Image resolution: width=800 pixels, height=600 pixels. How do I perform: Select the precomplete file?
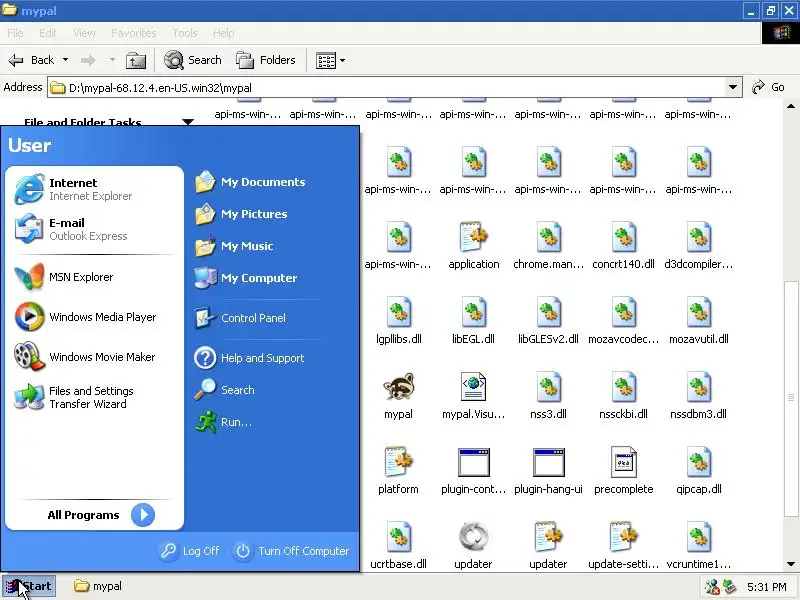point(623,471)
